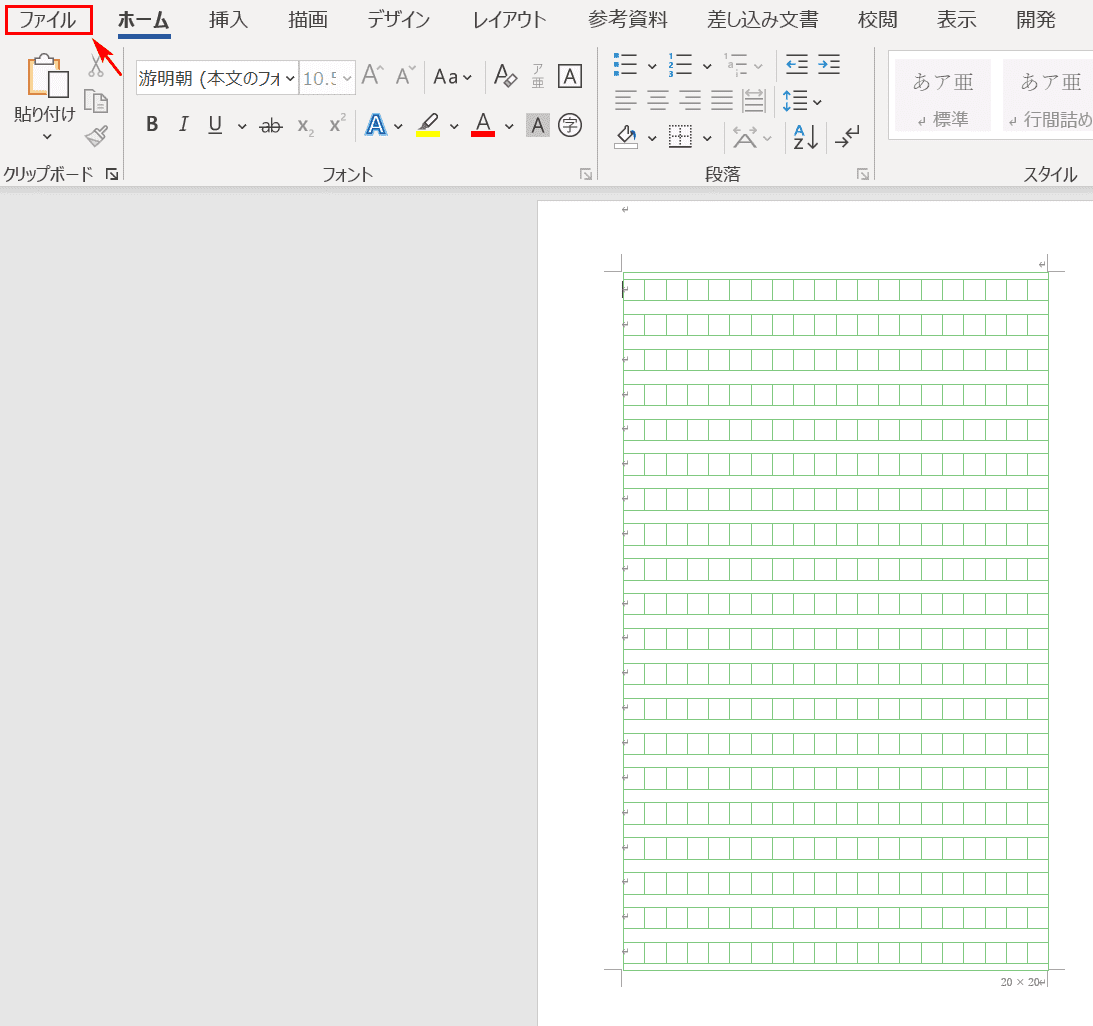Click the phonetic guide (ルビ) icon
This screenshot has height=1026, width=1093.
(538, 76)
